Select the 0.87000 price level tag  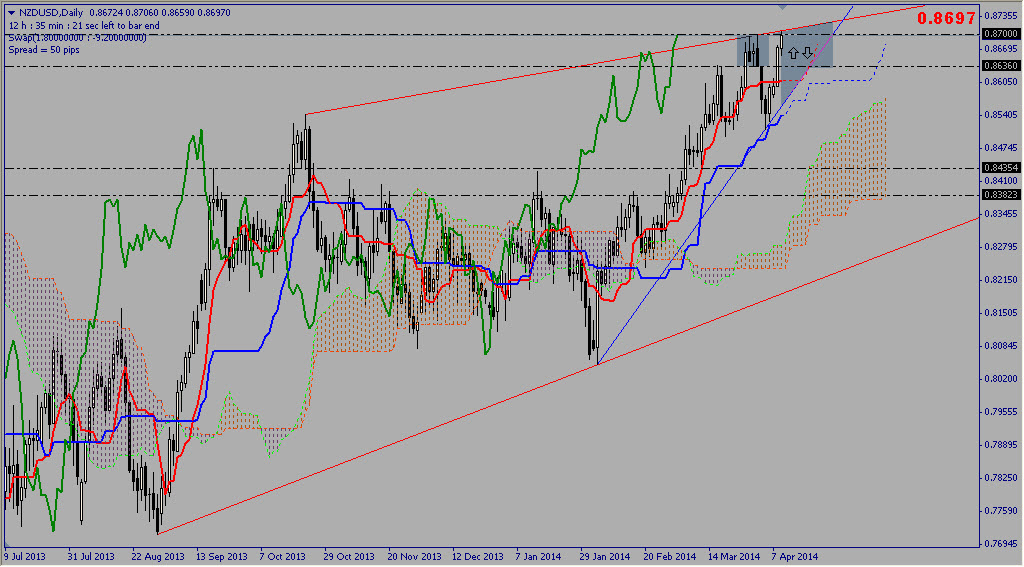(x=1000, y=33)
